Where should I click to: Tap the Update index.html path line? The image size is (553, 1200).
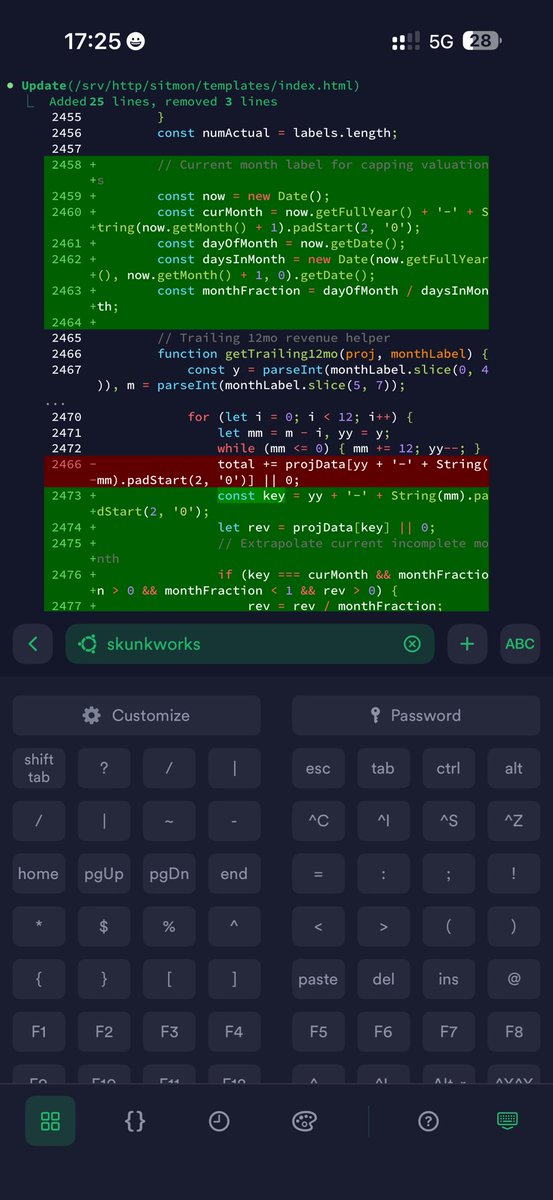(190, 86)
